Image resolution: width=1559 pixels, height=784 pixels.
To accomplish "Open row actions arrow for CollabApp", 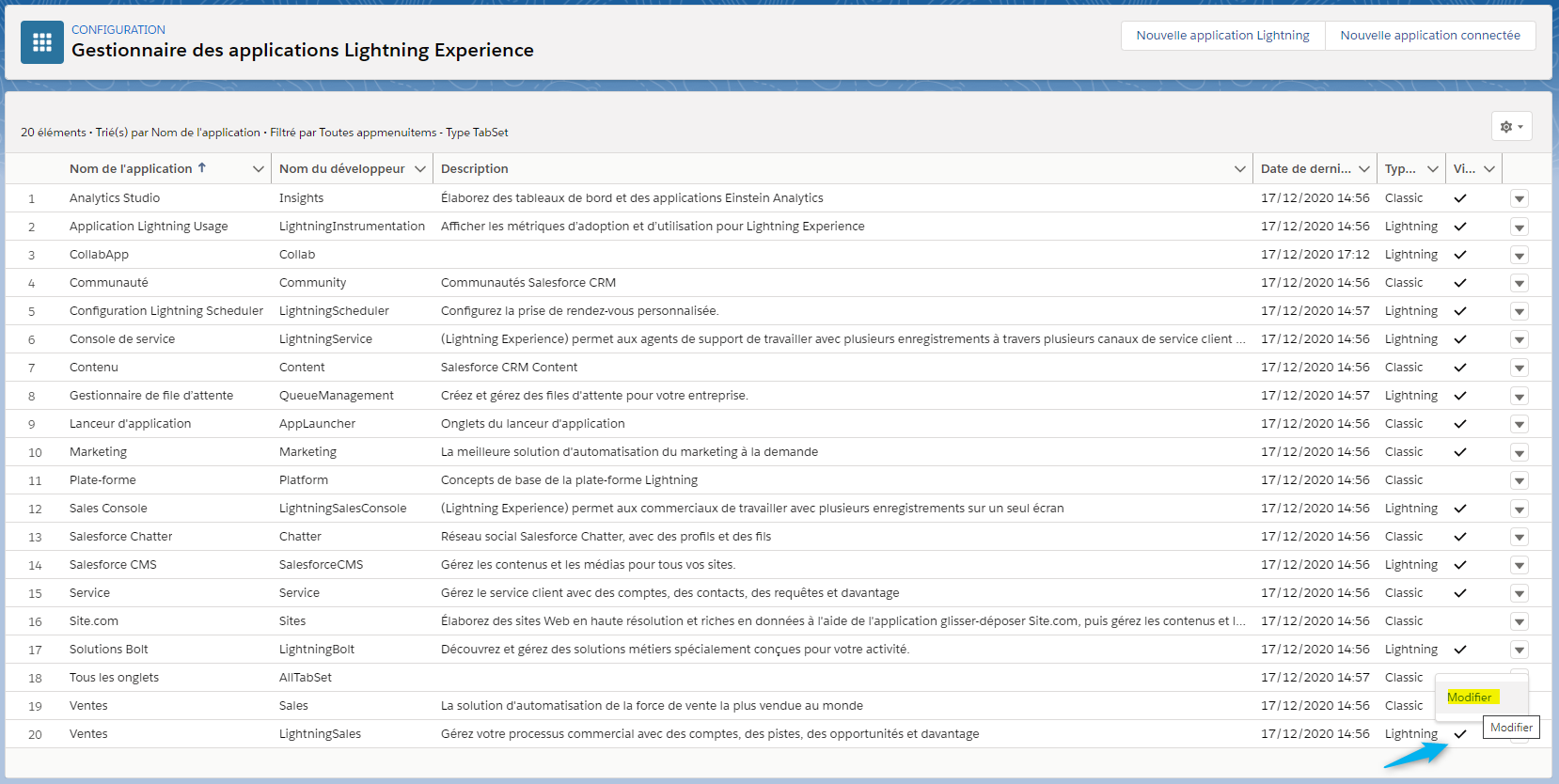I will (1519, 255).
